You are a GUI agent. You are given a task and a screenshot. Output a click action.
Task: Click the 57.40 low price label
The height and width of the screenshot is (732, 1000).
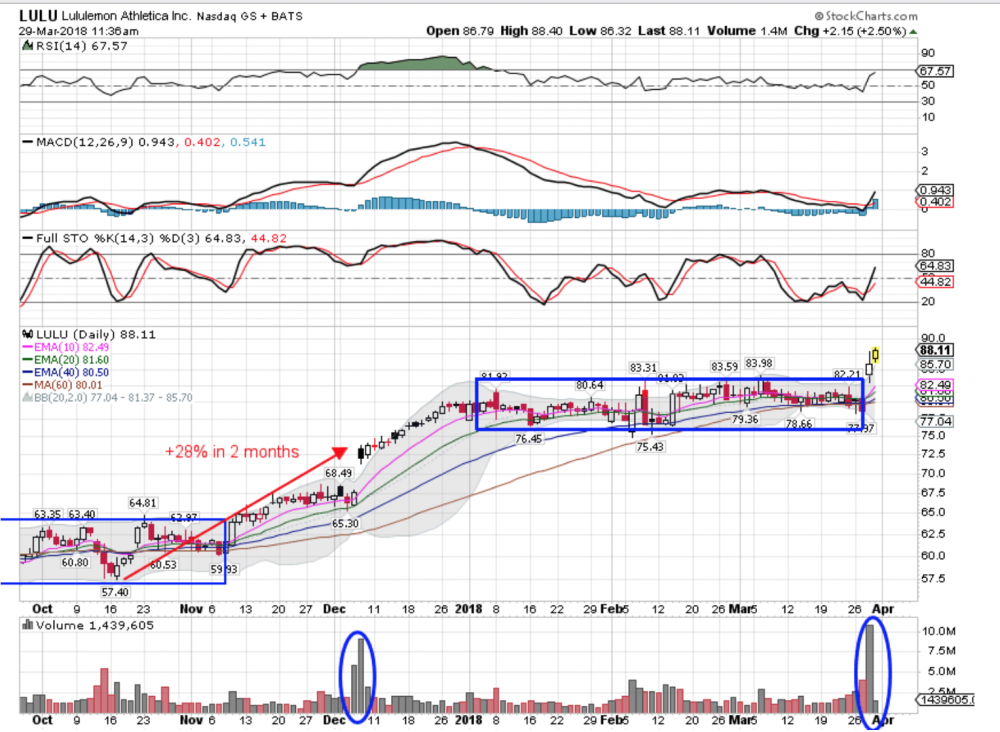(115, 592)
